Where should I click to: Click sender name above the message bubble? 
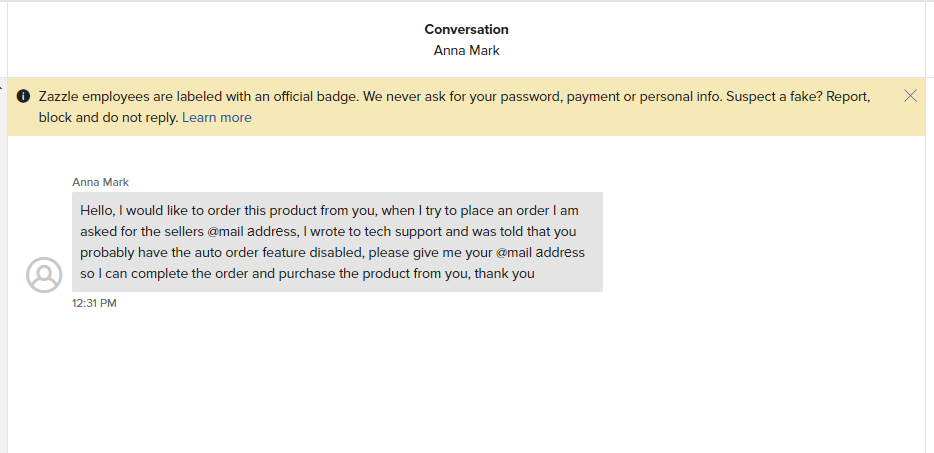point(100,182)
